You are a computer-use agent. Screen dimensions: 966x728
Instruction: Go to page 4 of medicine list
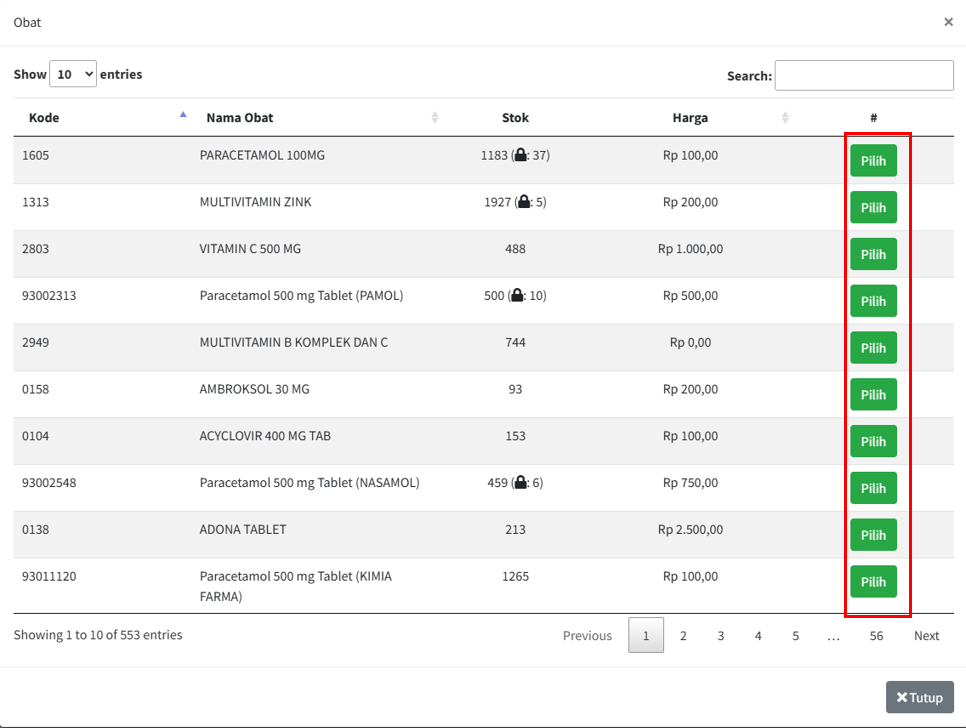pyautogui.click(x=758, y=636)
